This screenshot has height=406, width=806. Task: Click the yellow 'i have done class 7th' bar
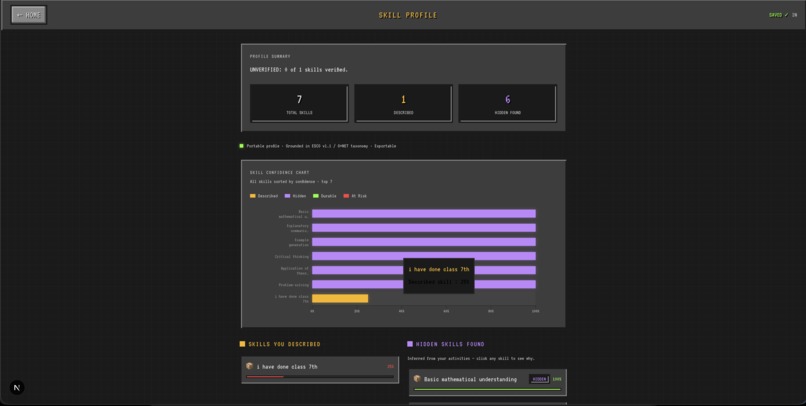click(x=340, y=299)
